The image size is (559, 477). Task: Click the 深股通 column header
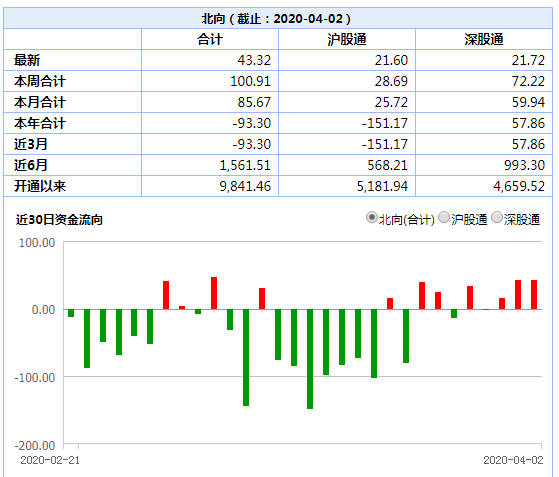(484, 39)
